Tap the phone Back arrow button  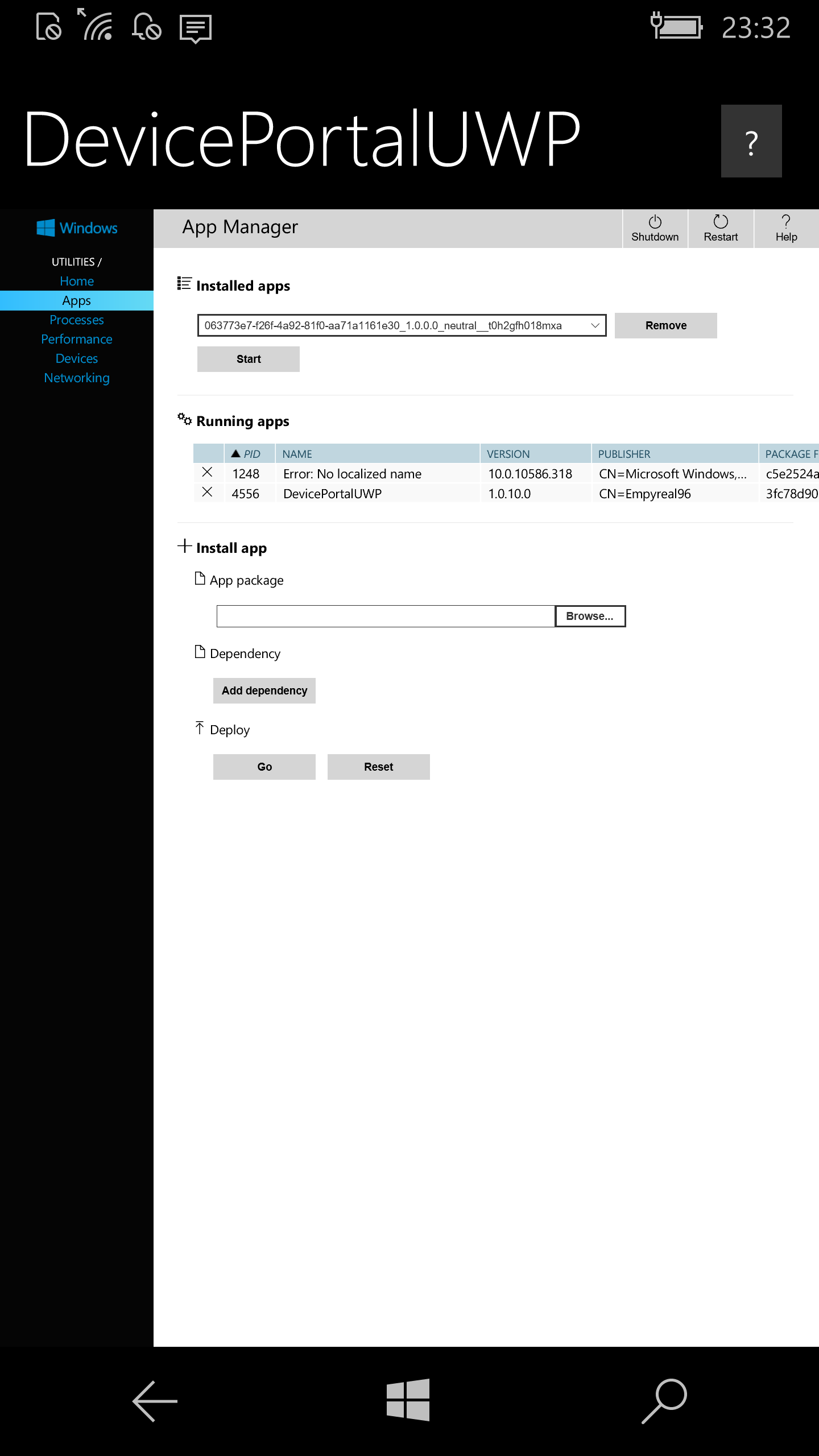(x=155, y=1401)
